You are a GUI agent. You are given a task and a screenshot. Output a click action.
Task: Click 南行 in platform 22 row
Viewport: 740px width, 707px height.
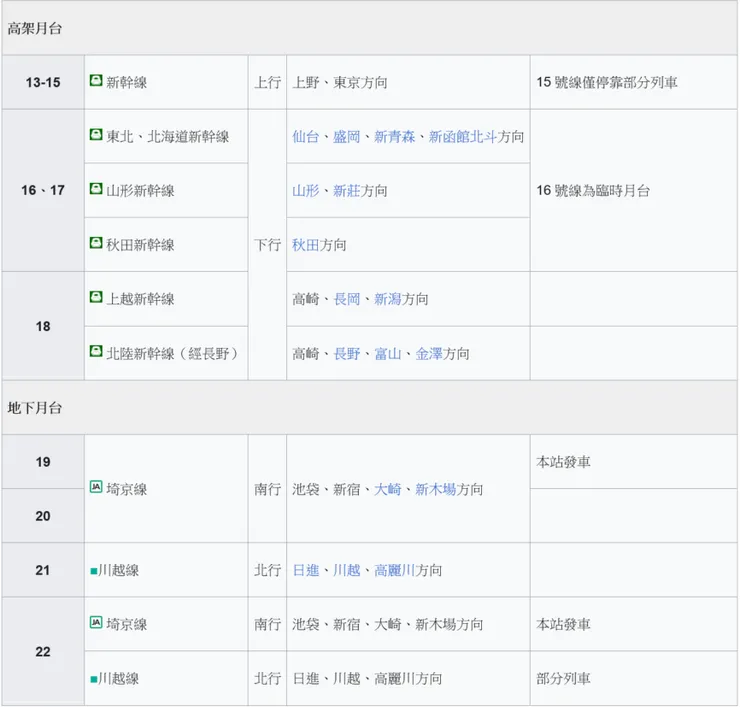coord(267,624)
